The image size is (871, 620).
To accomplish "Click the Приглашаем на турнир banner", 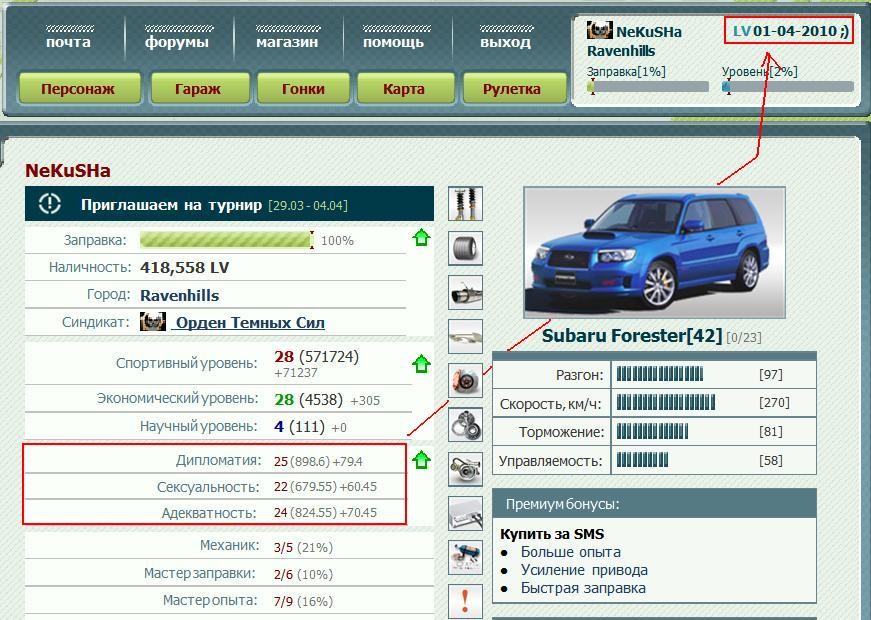I will [229, 204].
